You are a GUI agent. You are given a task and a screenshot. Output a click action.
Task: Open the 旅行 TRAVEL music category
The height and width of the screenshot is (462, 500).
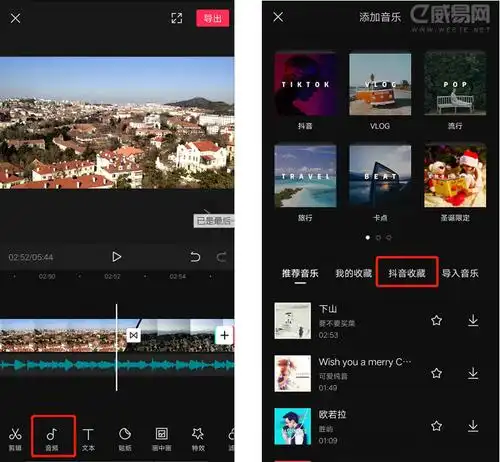click(x=305, y=182)
